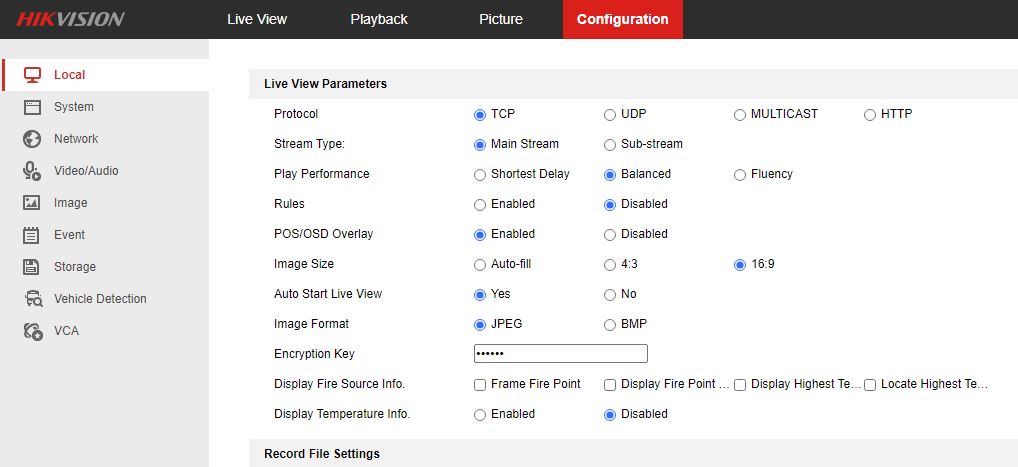Select UDP protocol radio button
Screen dimensions: 1018x467
pyautogui.click(x=610, y=114)
